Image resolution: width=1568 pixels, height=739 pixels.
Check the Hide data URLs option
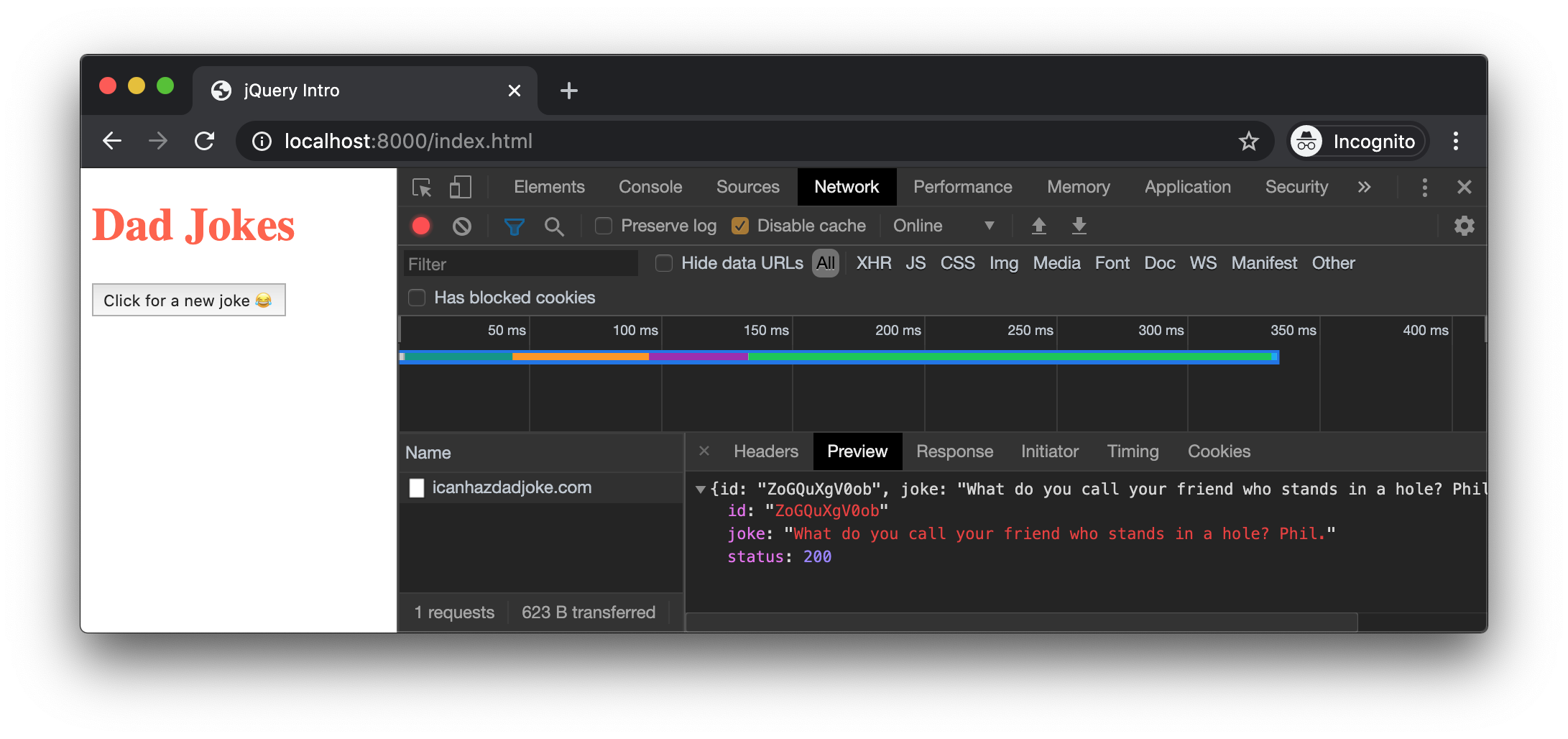tap(664, 264)
